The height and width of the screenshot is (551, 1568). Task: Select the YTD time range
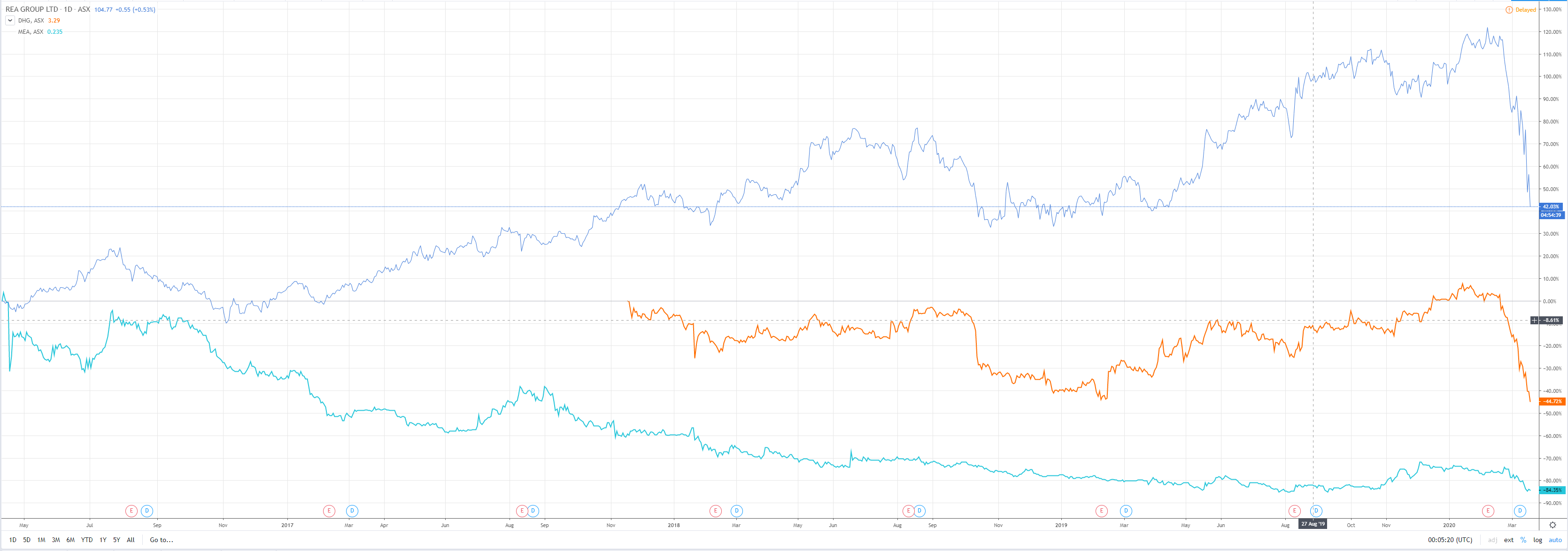coord(87,540)
